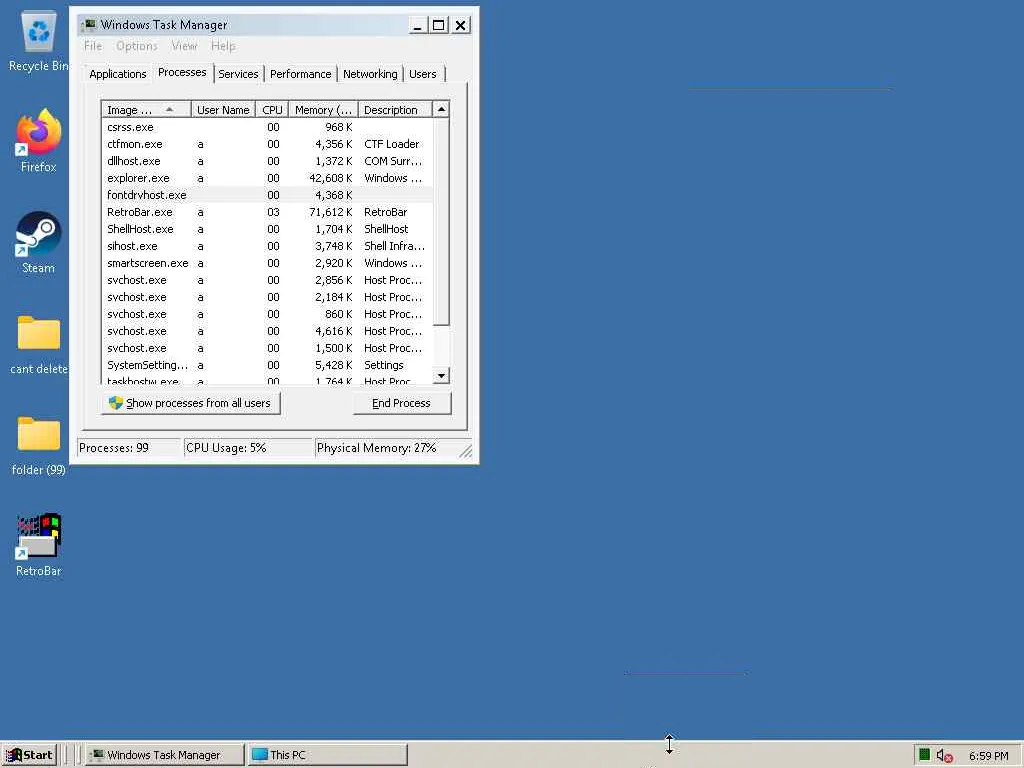Select the fontdrvhost.exe process
This screenshot has width=1024, height=768.
pyautogui.click(x=267, y=195)
